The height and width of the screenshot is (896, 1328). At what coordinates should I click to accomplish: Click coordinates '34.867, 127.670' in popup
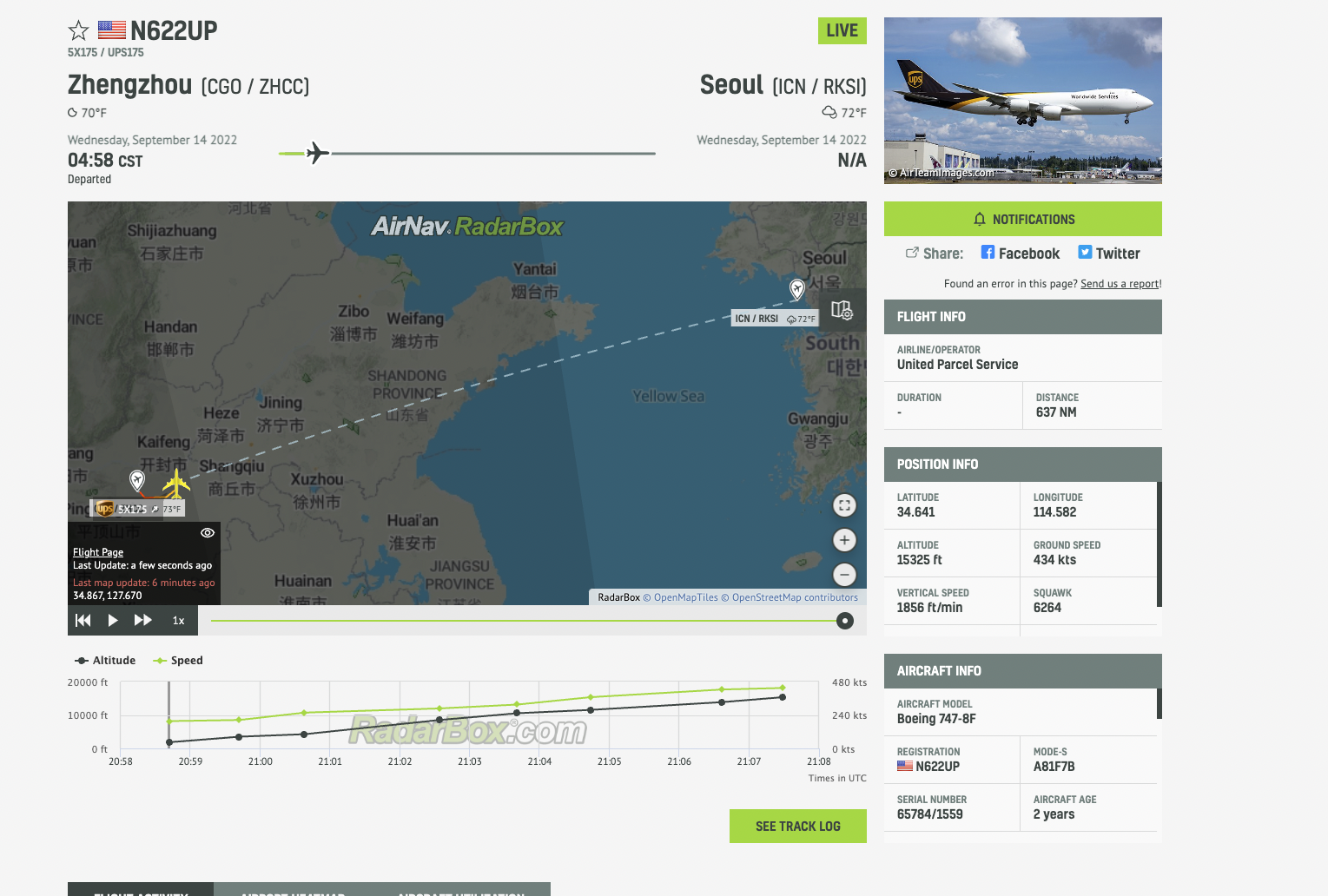point(108,596)
